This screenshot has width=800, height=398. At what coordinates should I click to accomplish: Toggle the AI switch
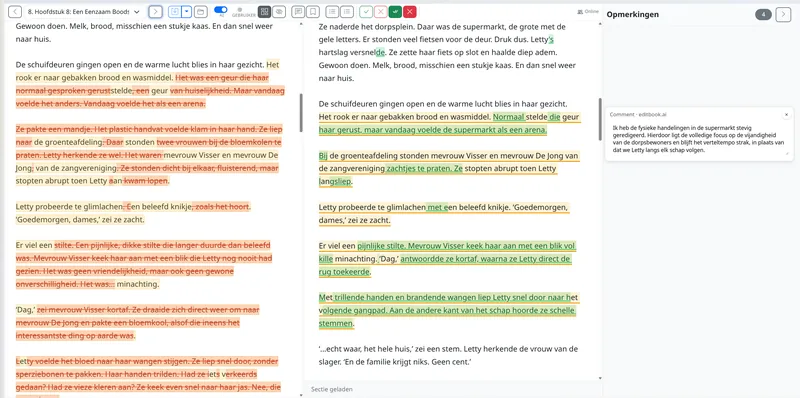[x=220, y=10]
